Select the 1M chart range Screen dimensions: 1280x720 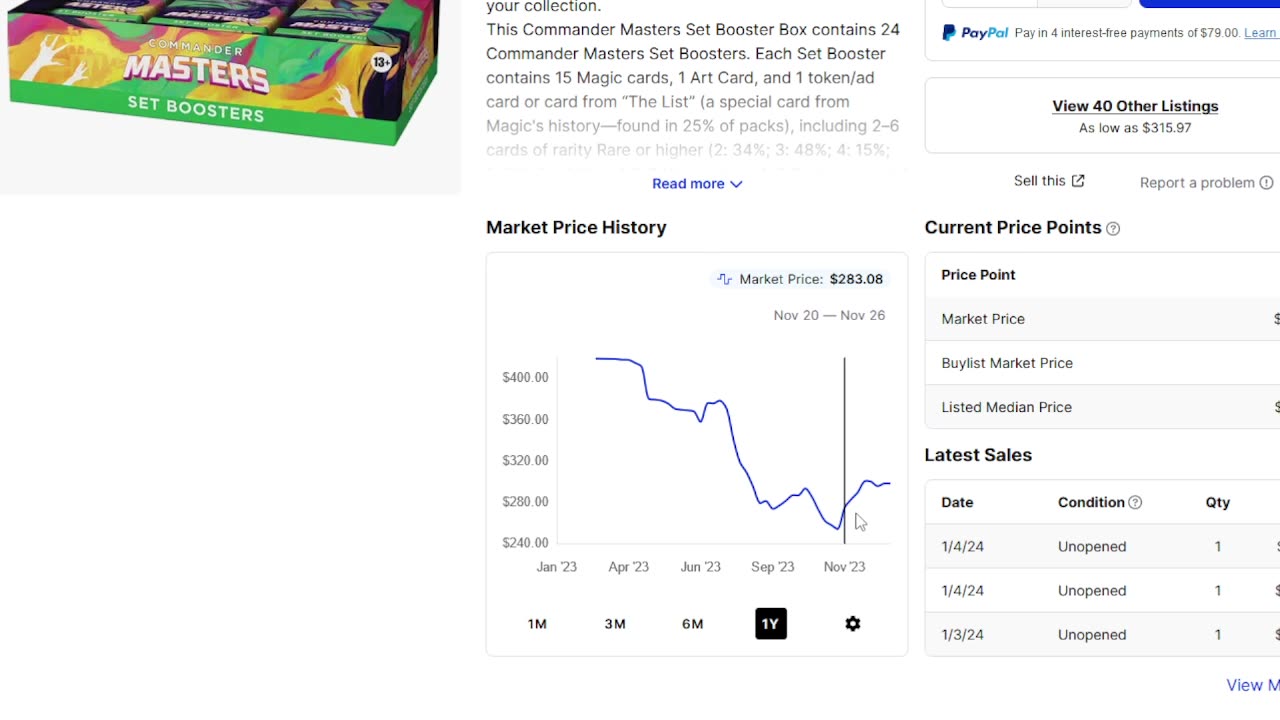(537, 624)
